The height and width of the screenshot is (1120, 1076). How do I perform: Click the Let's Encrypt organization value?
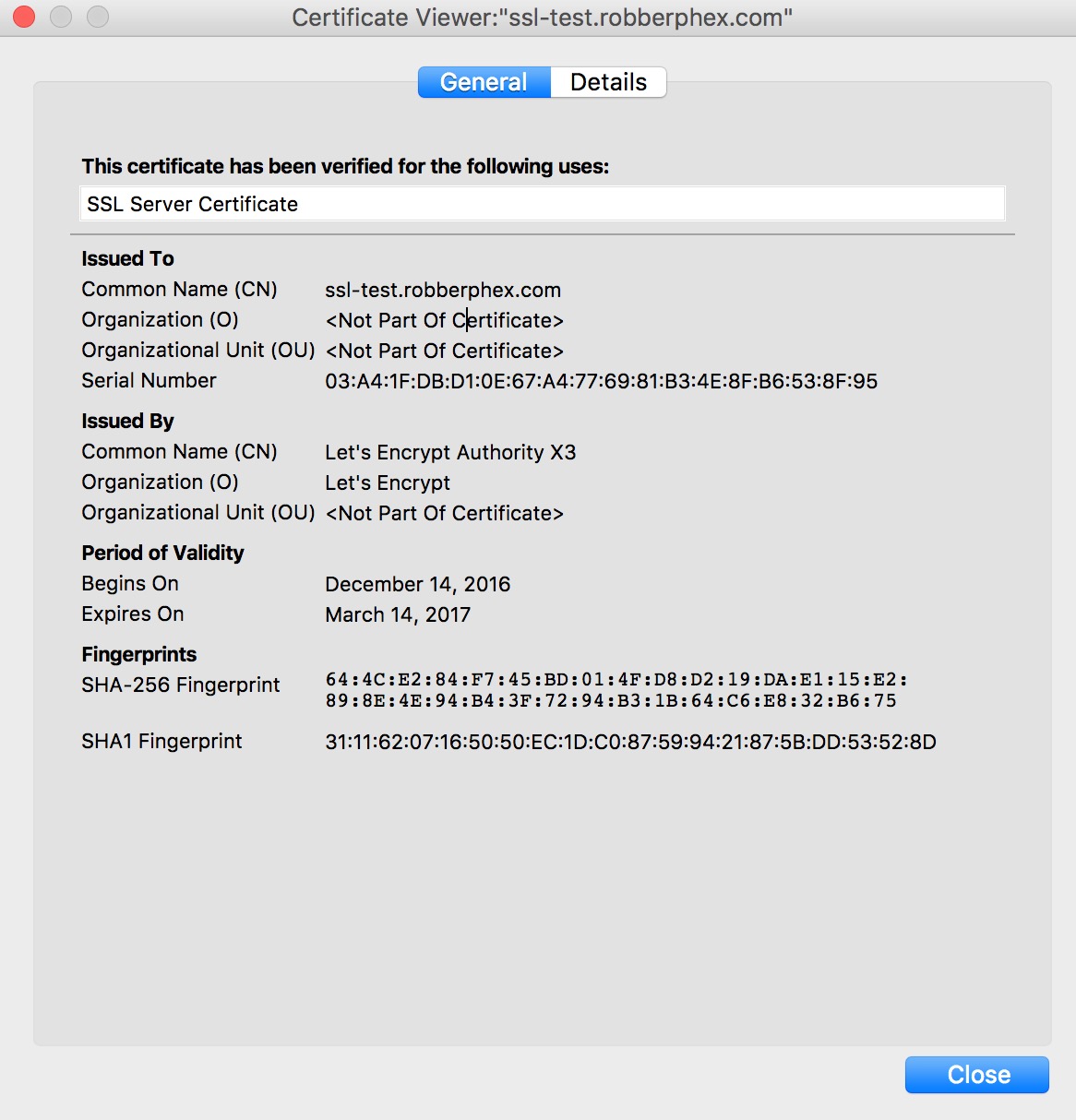(x=388, y=483)
